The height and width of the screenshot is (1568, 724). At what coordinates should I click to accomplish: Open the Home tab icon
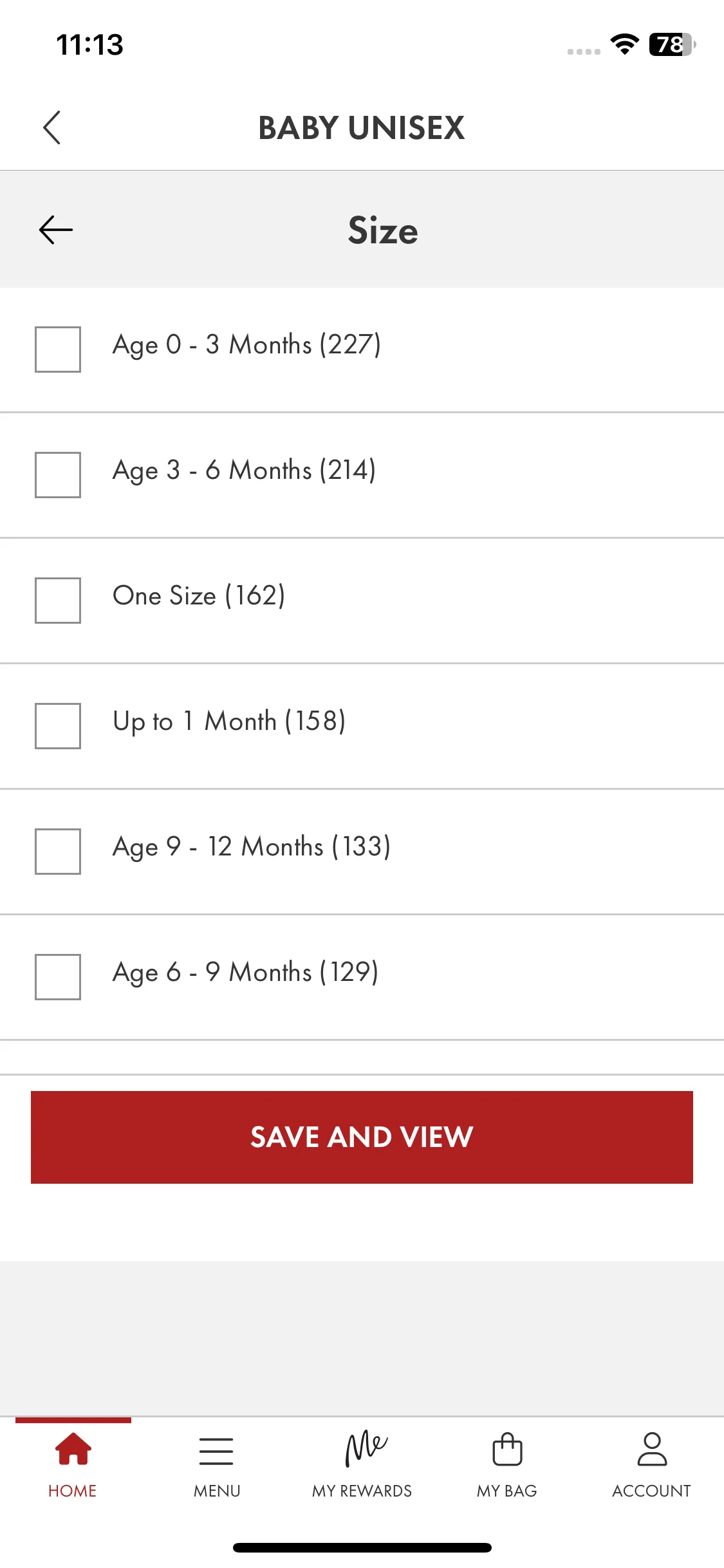73,1449
